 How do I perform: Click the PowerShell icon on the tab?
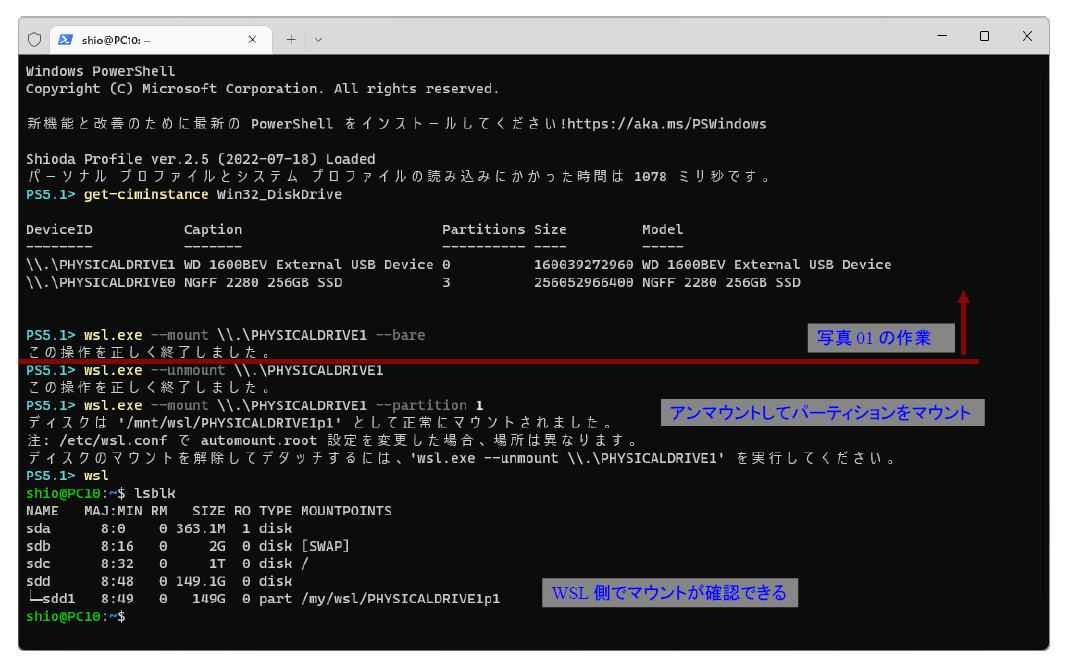[x=65, y=40]
